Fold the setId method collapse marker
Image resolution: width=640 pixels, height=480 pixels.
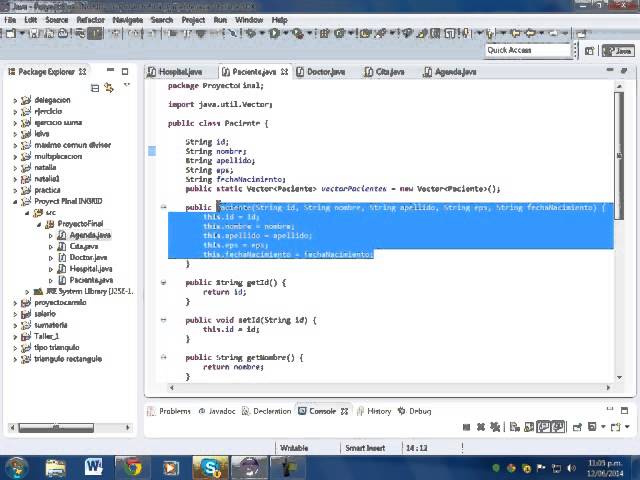(x=164, y=320)
